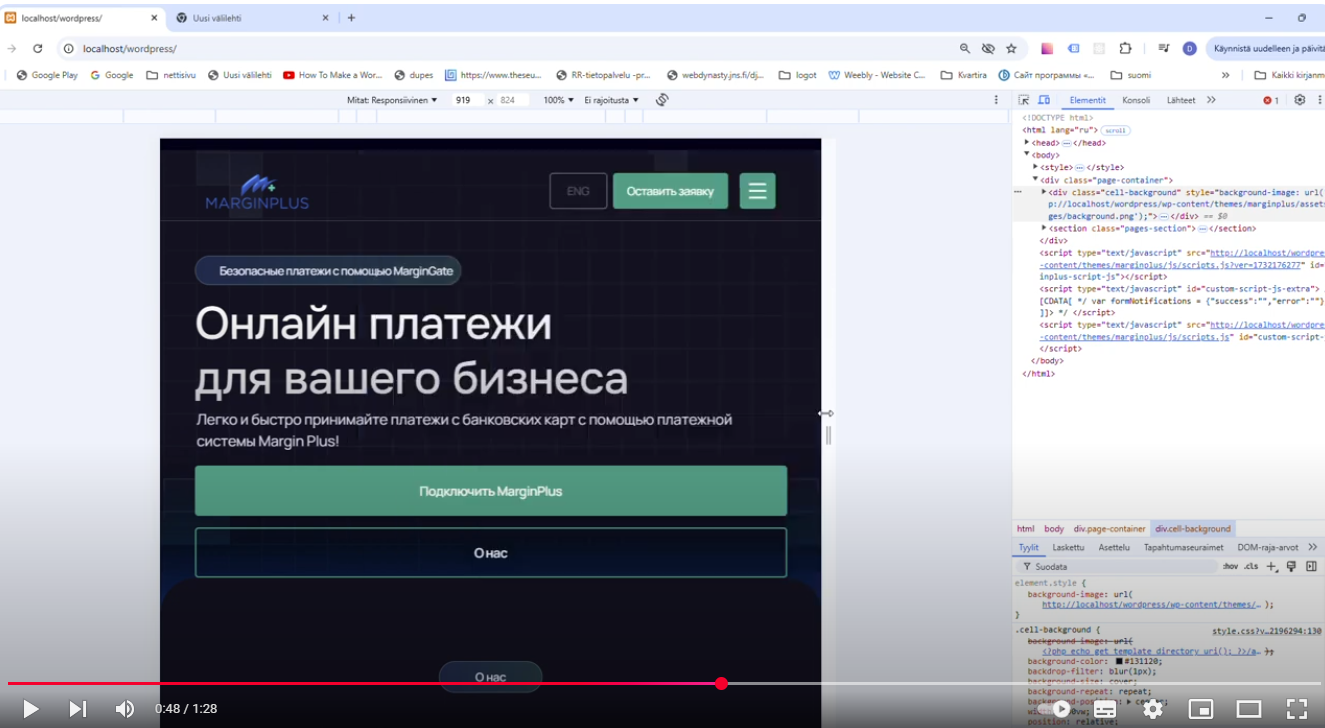Switch to Lähteet tab
This screenshot has height=728, width=1325.
[1181, 100]
